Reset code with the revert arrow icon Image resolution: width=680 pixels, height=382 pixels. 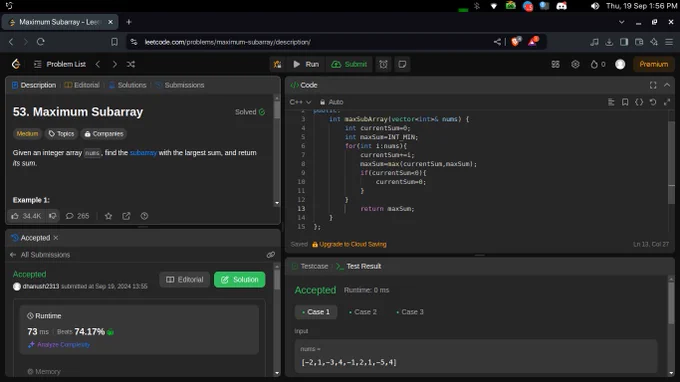(653, 102)
